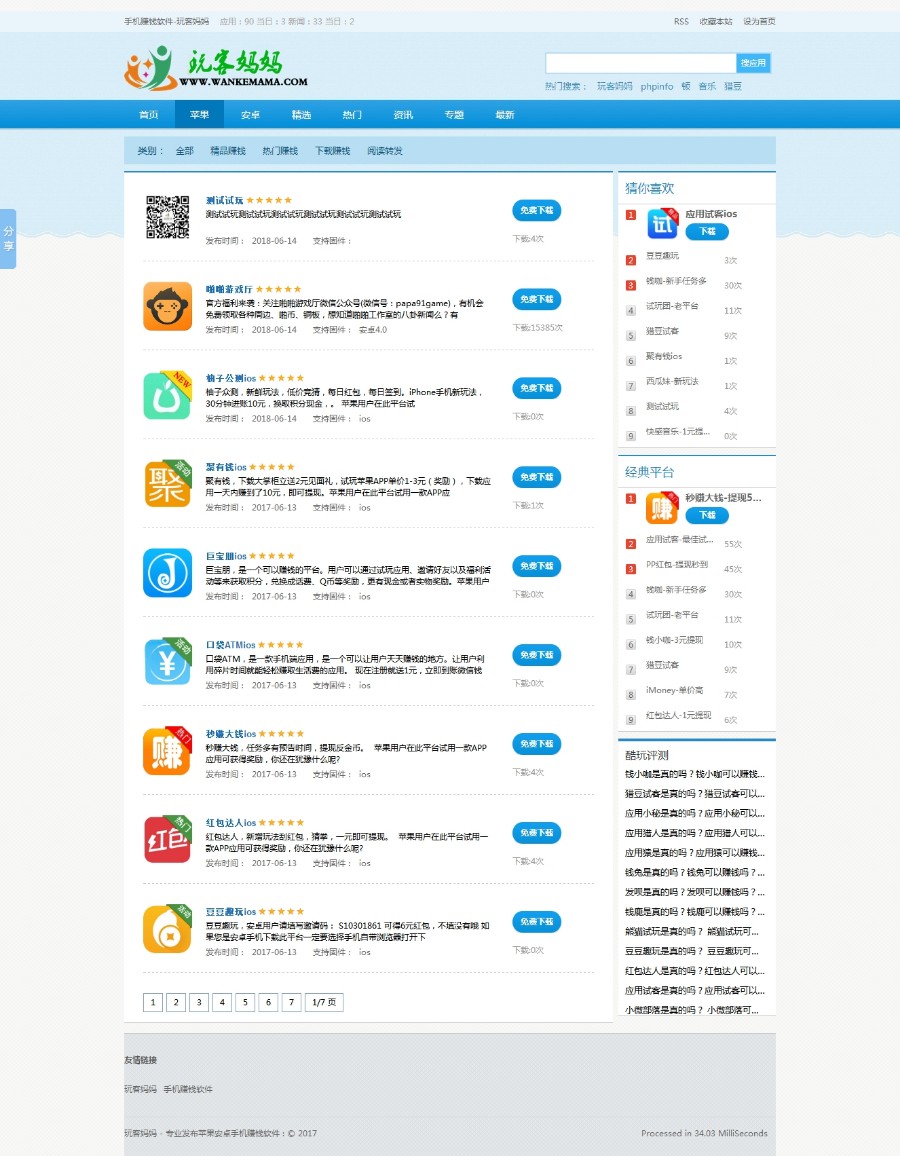Image resolution: width=900 pixels, height=1156 pixels.
Task: Open the RSS link in header
Action: pos(681,21)
